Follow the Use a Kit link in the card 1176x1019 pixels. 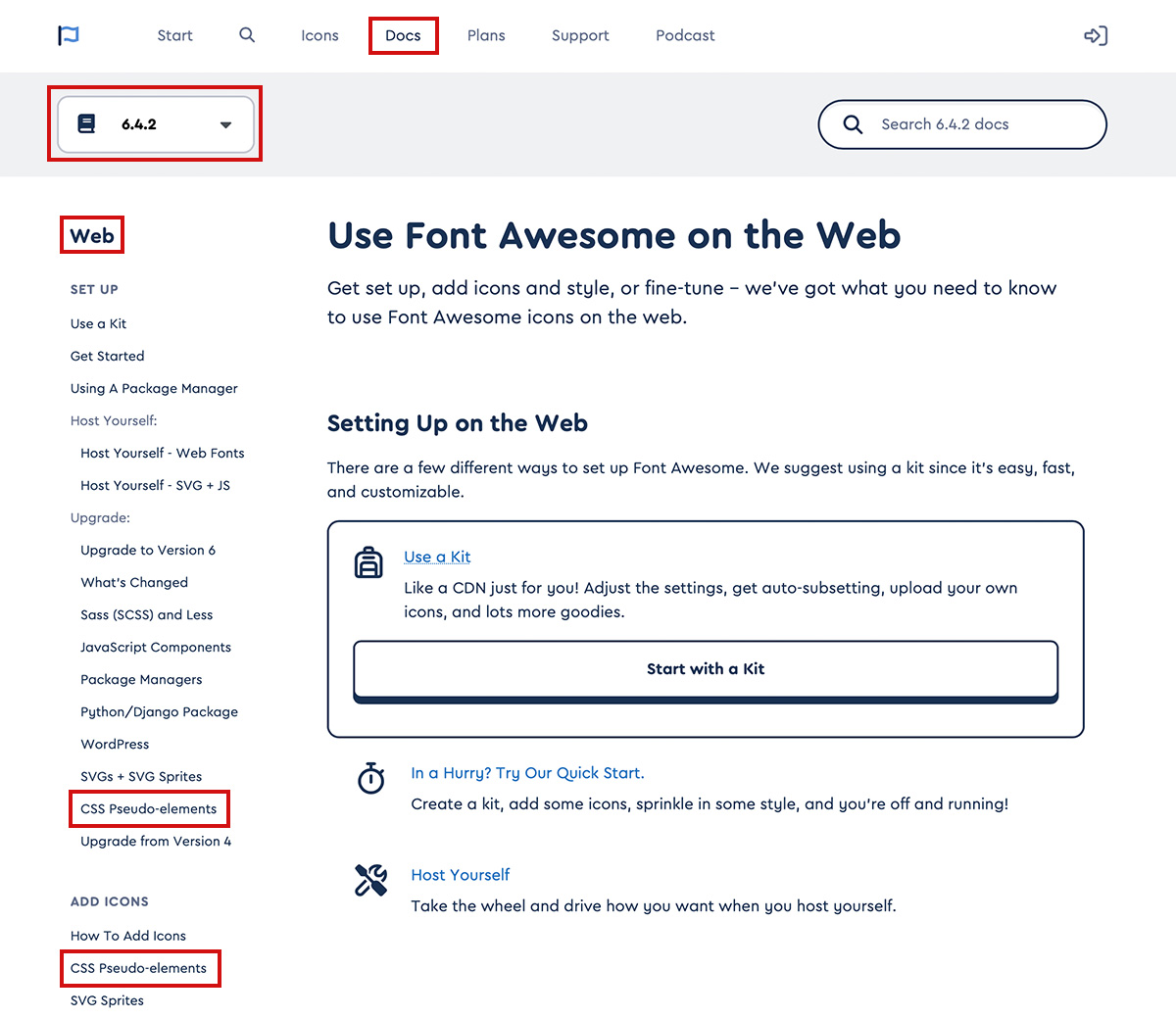[437, 557]
